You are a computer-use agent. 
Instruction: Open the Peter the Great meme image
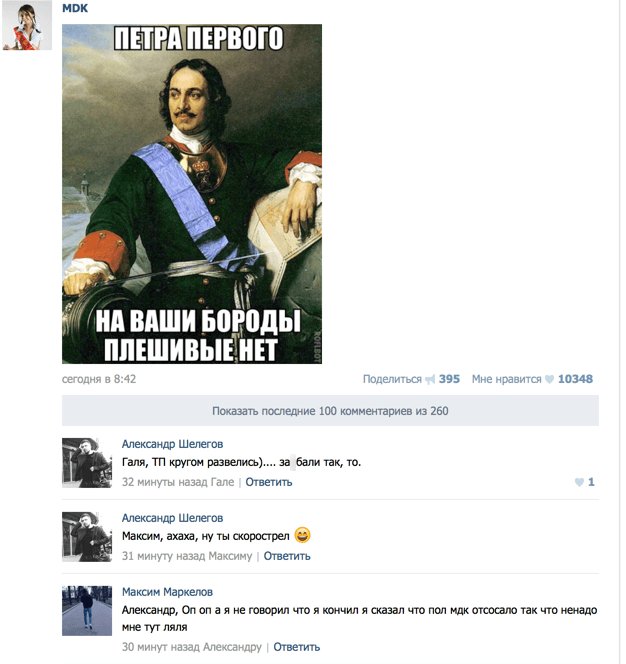pos(192,194)
